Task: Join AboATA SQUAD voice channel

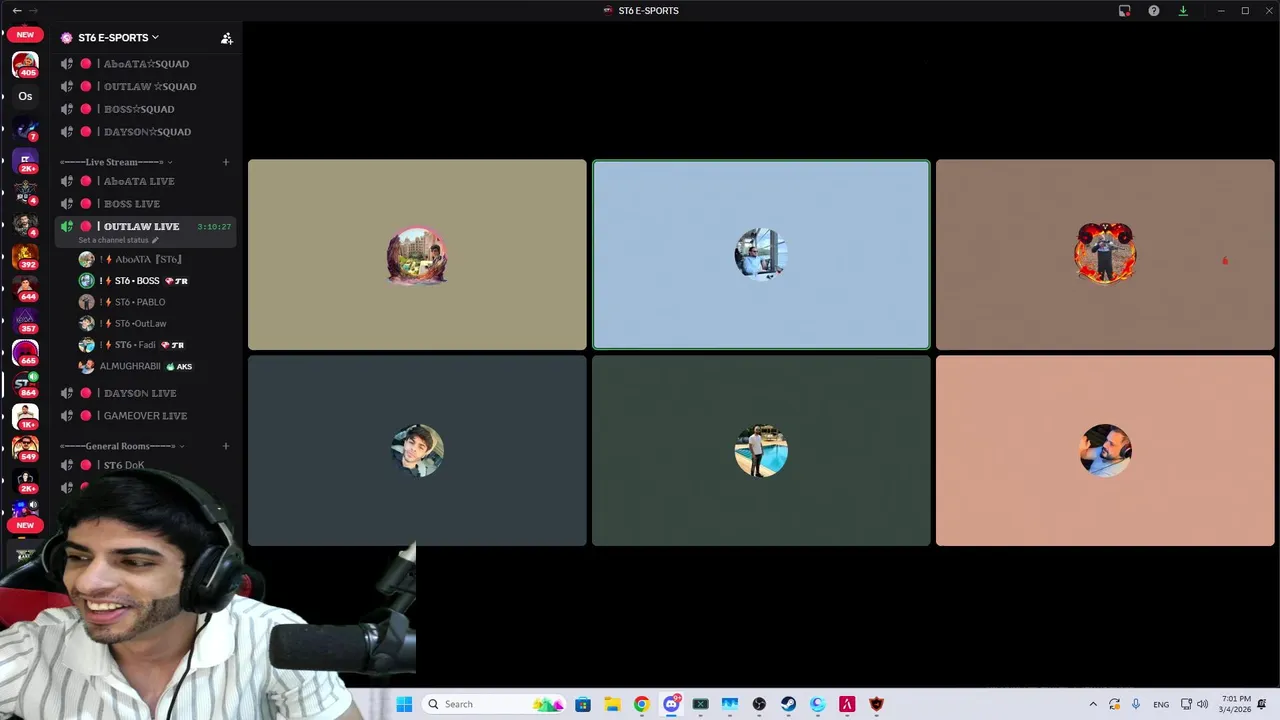Action: coord(146,64)
